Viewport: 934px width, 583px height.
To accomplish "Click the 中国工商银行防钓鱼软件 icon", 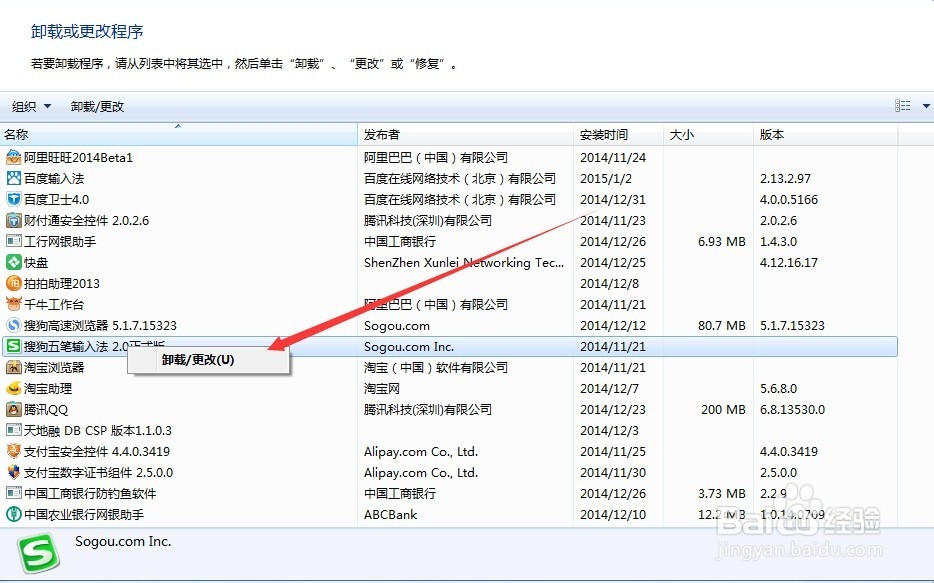I will pos(13,493).
